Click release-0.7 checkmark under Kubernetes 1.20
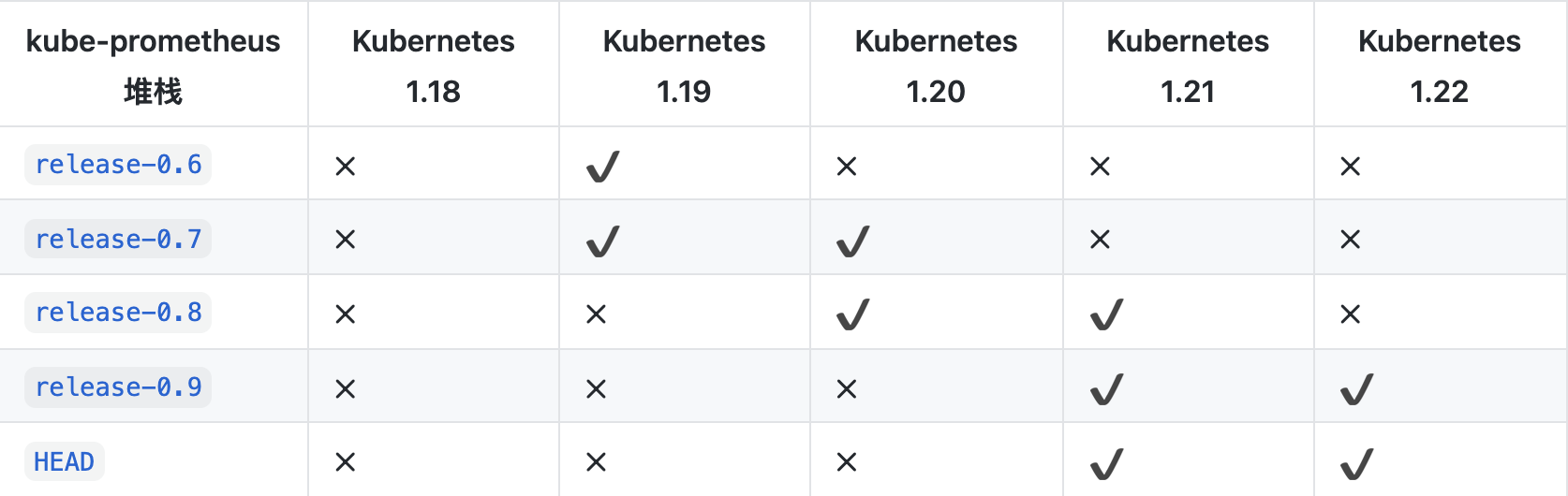1568x496 pixels. [852, 241]
